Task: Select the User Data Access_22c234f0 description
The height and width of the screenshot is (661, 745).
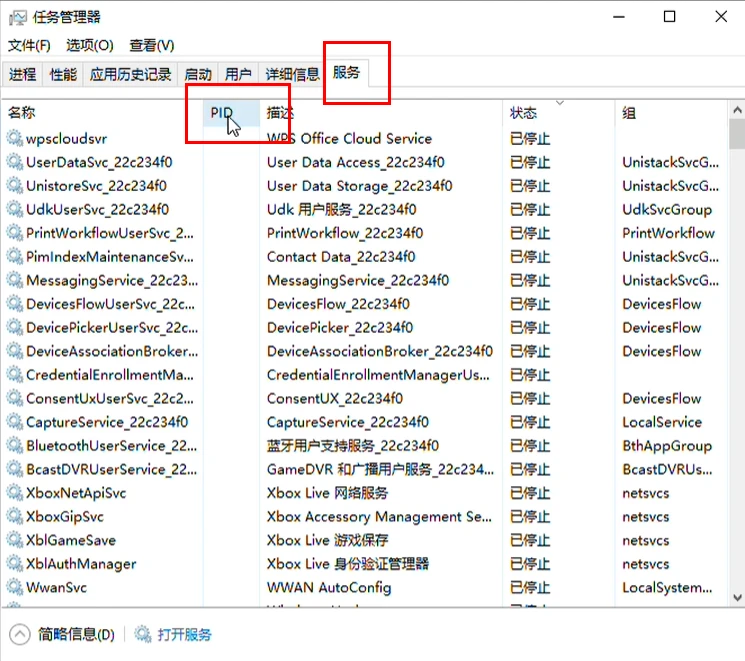Action: tap(355, 162)
